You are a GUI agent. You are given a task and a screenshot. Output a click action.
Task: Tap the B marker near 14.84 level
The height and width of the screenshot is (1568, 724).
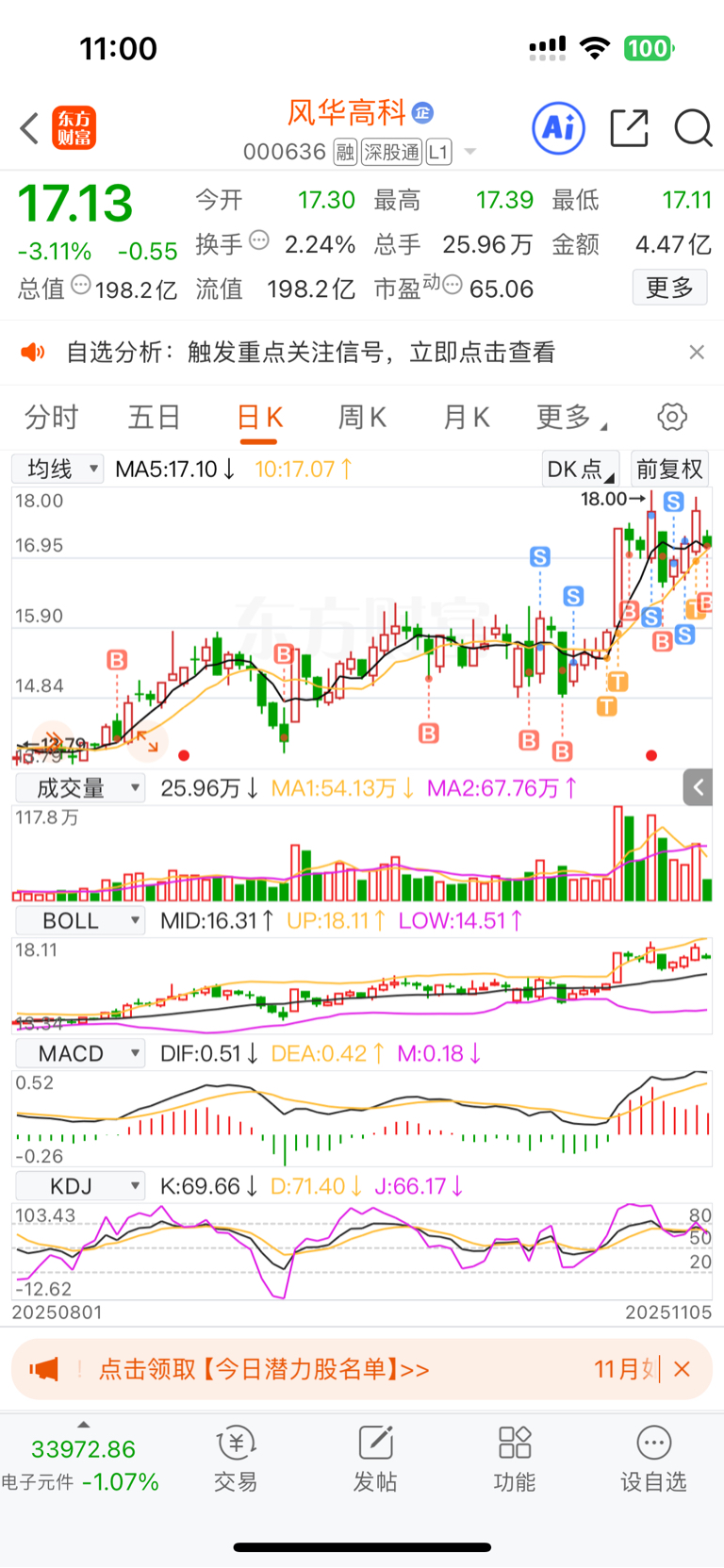[117, 660]
